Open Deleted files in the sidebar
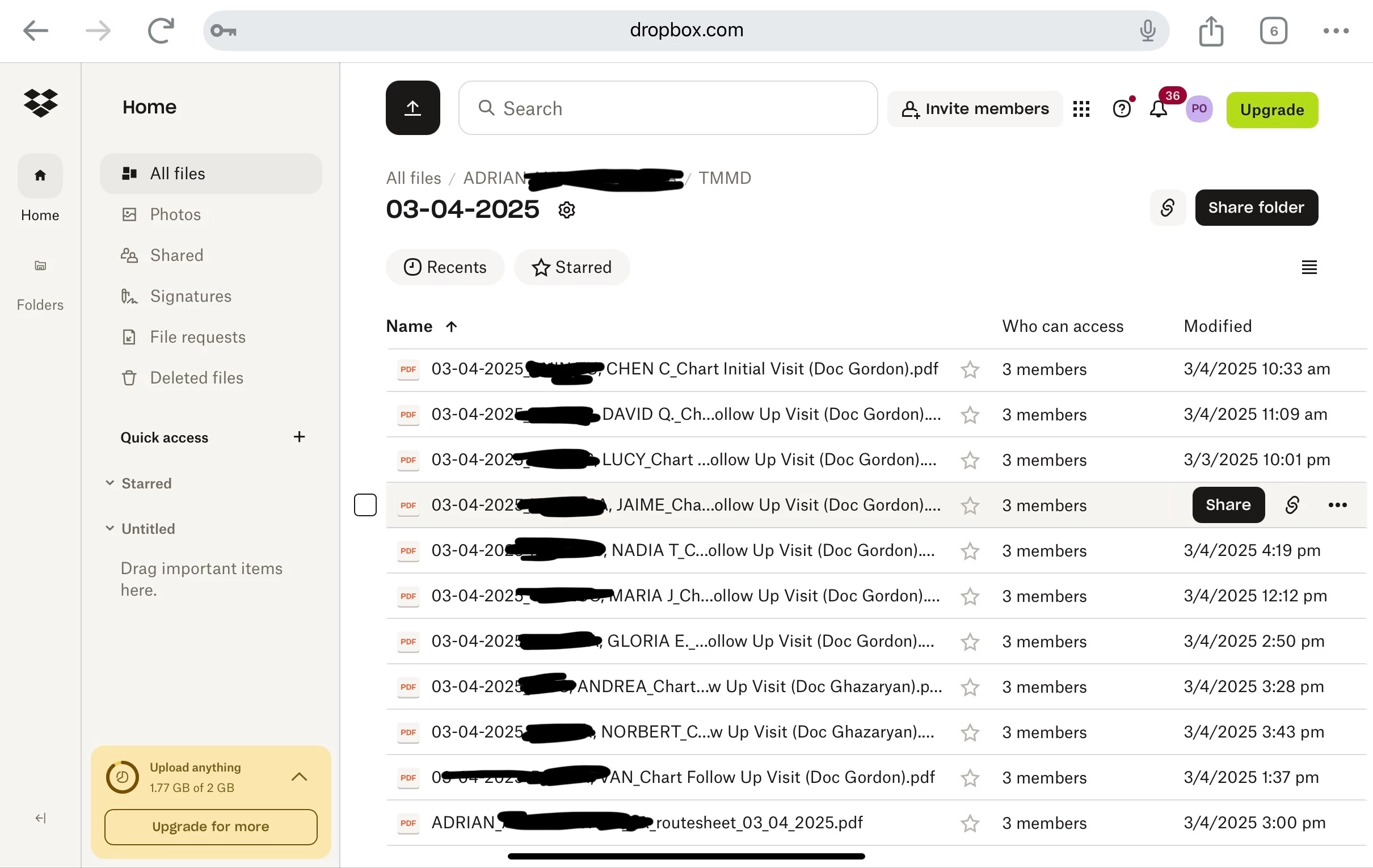This screenshot has width=1373, height=868. click(x=196, y=377)
